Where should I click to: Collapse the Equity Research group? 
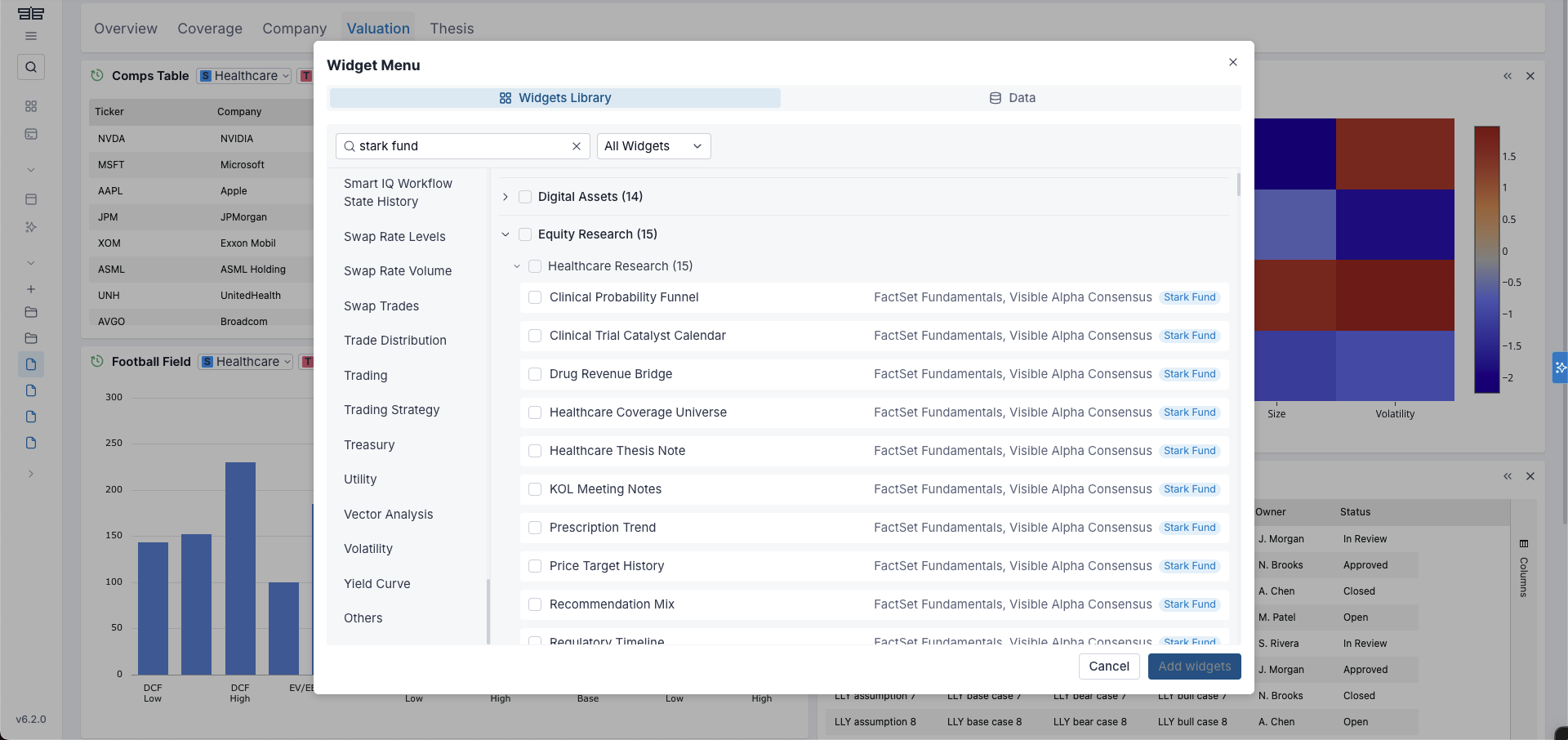[506, 234]
